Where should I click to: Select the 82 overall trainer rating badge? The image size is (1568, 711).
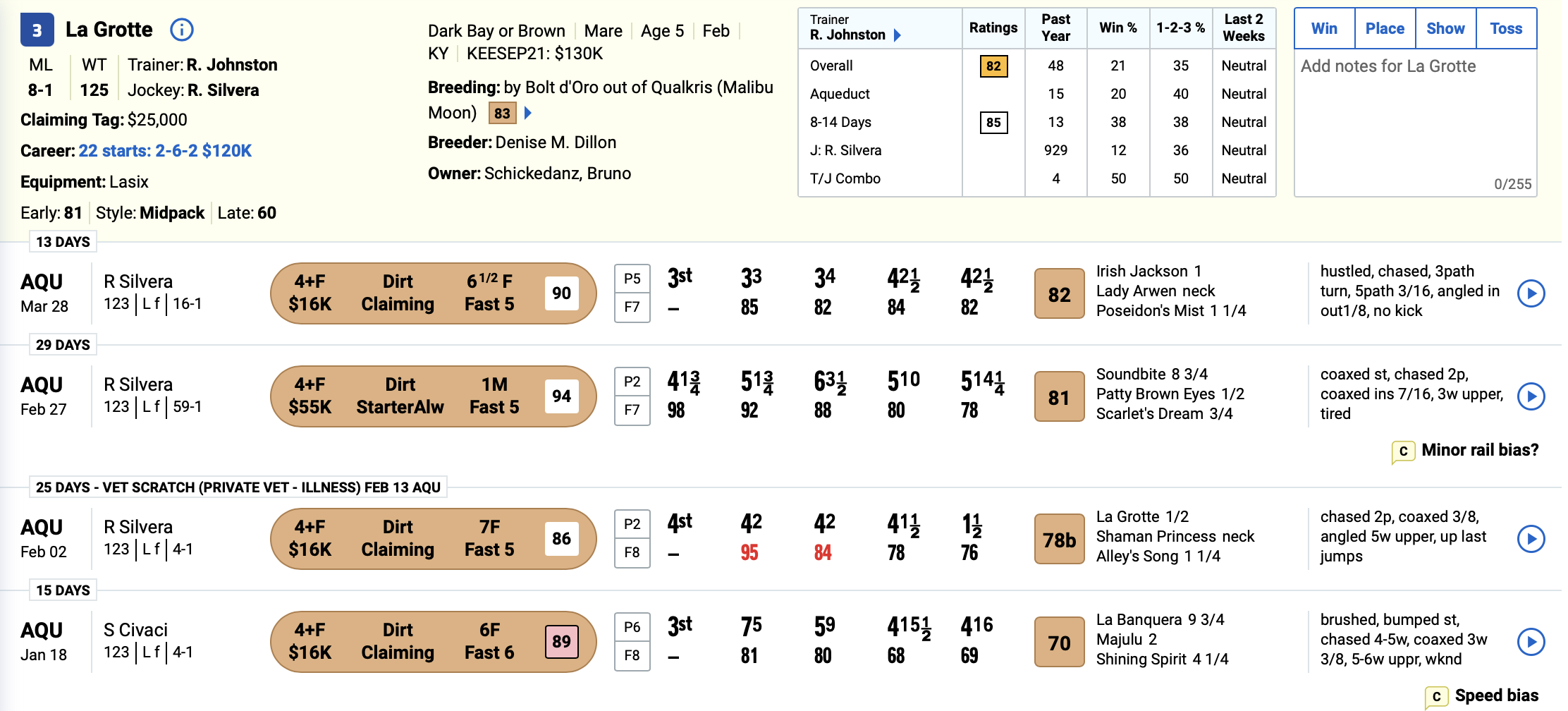[x=993, y=66]
